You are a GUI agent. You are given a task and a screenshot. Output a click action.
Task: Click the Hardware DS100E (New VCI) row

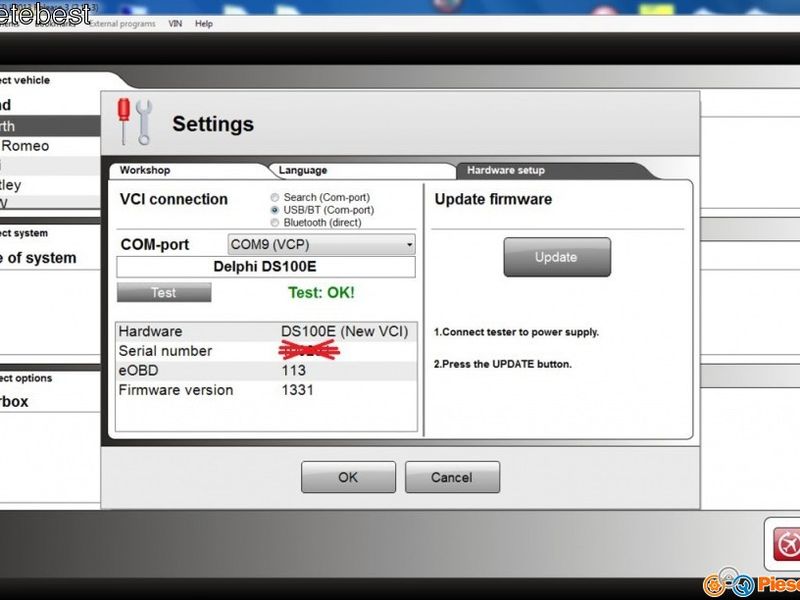point(266,332)
